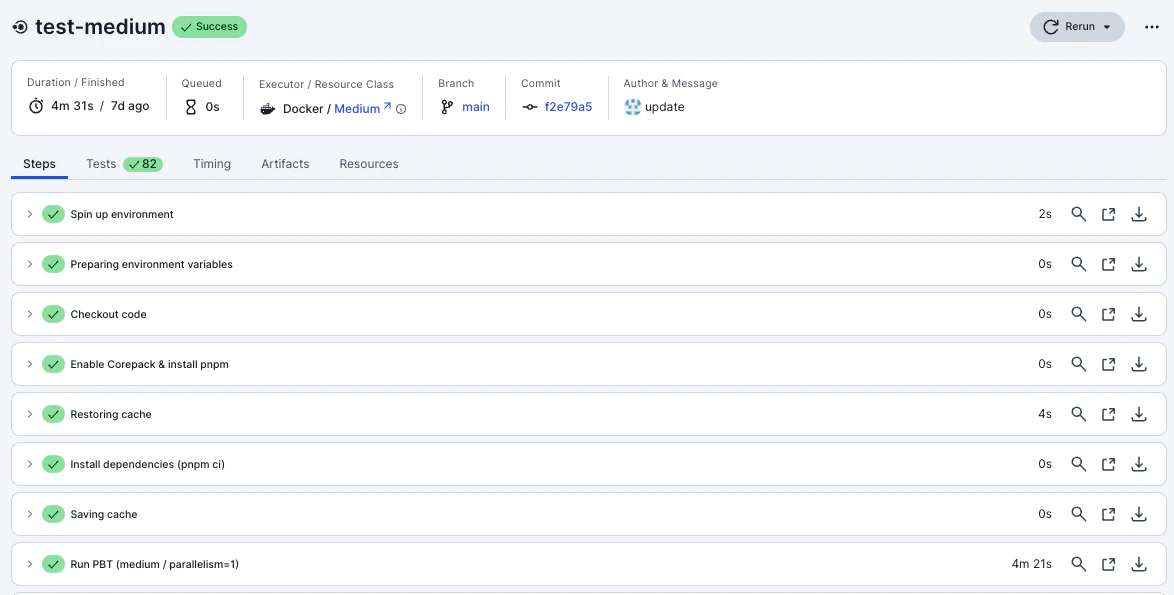
Task: Open the Resources tab
Action: pos(369,164)
